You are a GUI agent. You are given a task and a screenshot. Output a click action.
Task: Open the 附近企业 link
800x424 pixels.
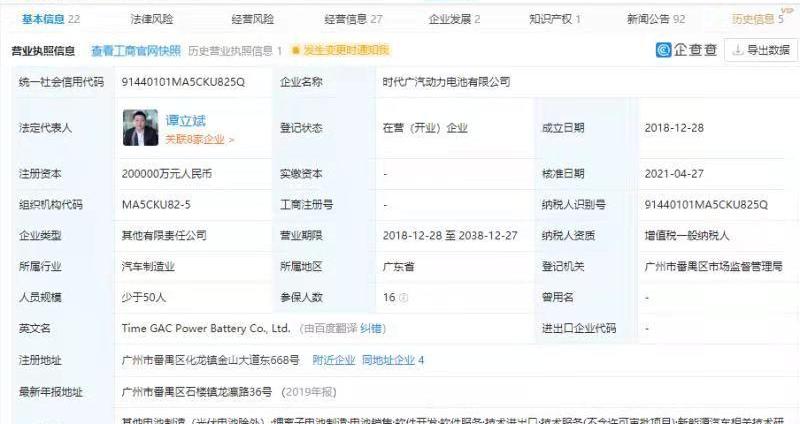tap(334, 360)
